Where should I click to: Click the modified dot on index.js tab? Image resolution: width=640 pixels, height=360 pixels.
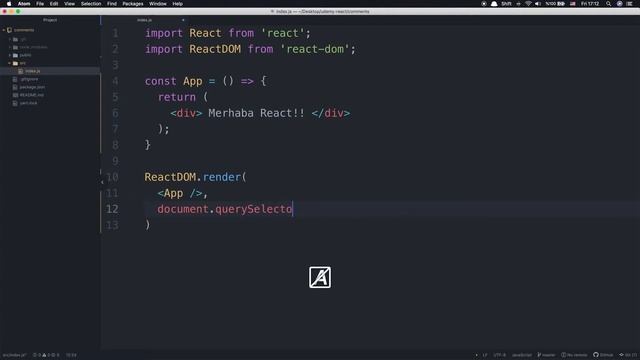(183, 20)
